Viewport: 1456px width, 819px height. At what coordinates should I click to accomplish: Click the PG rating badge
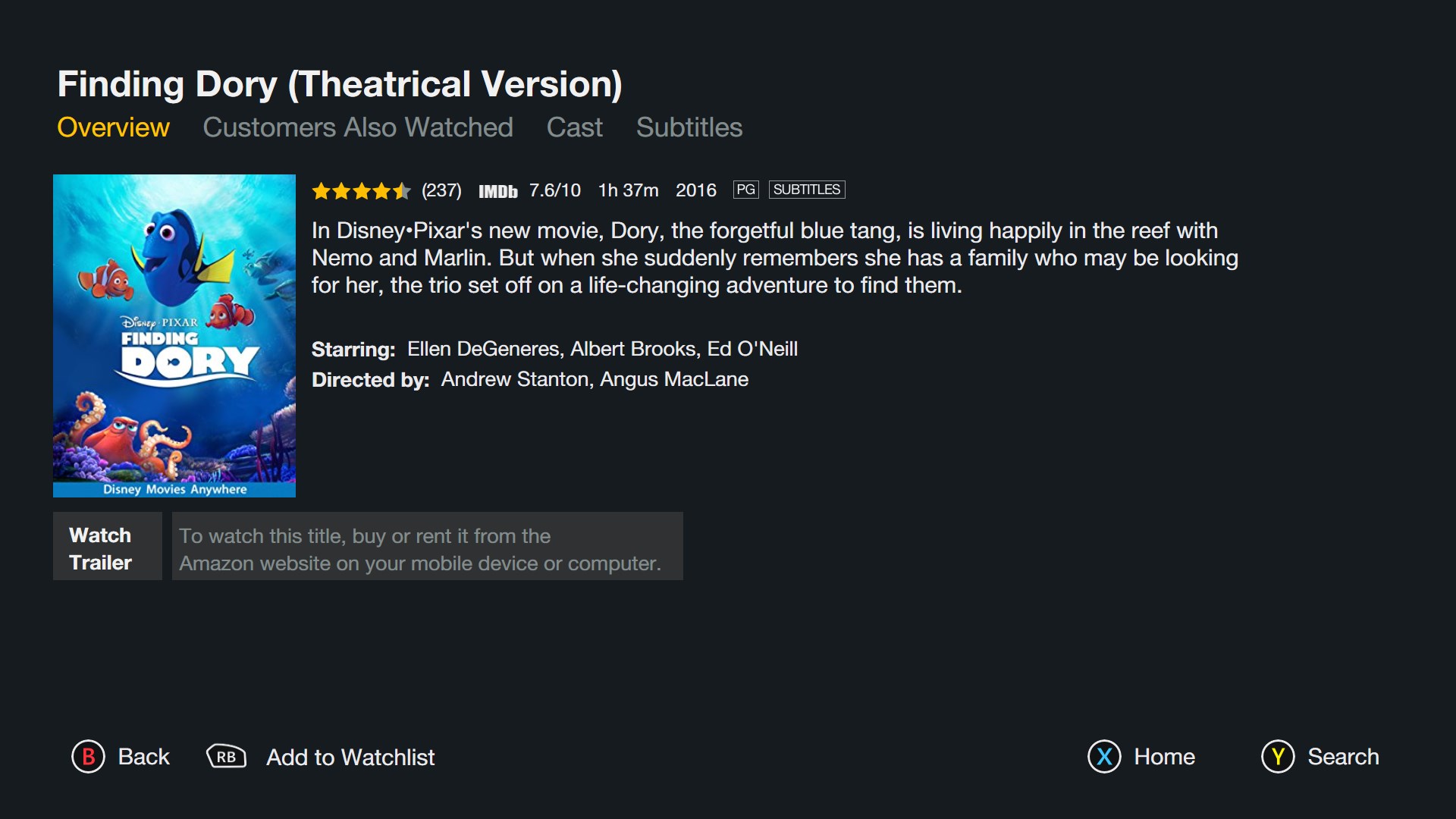coord(745,190)
